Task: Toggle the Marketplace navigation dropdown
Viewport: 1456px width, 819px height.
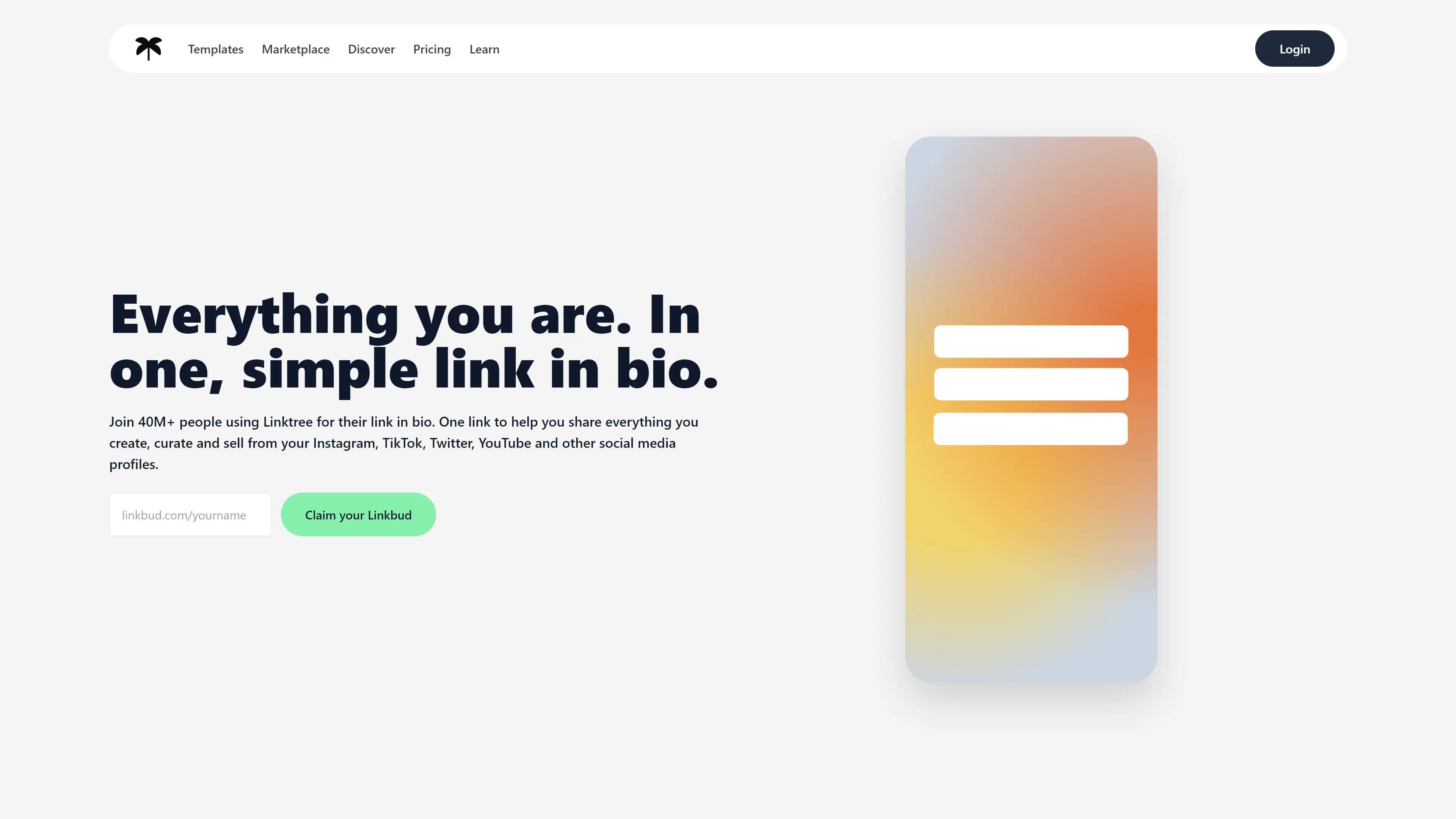Action: coord(295,48)
